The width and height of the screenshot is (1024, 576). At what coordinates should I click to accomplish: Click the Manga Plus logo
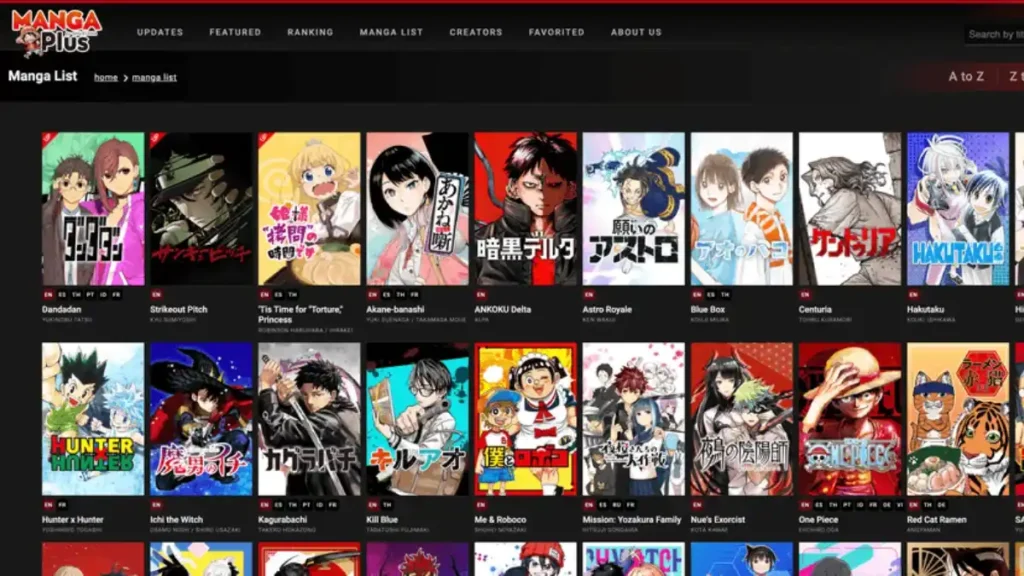click(57, 31)
